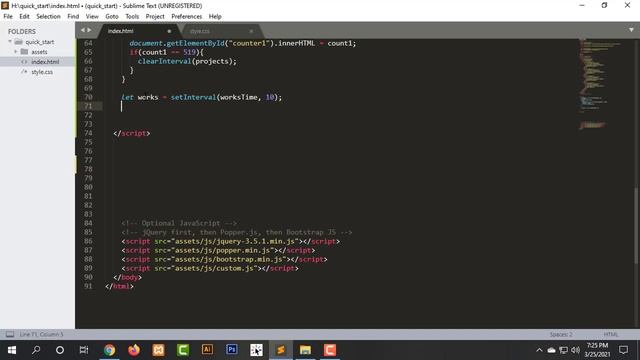Open the Find menu
Viewport: 640px width, 360px height.
tap(73, 16)
